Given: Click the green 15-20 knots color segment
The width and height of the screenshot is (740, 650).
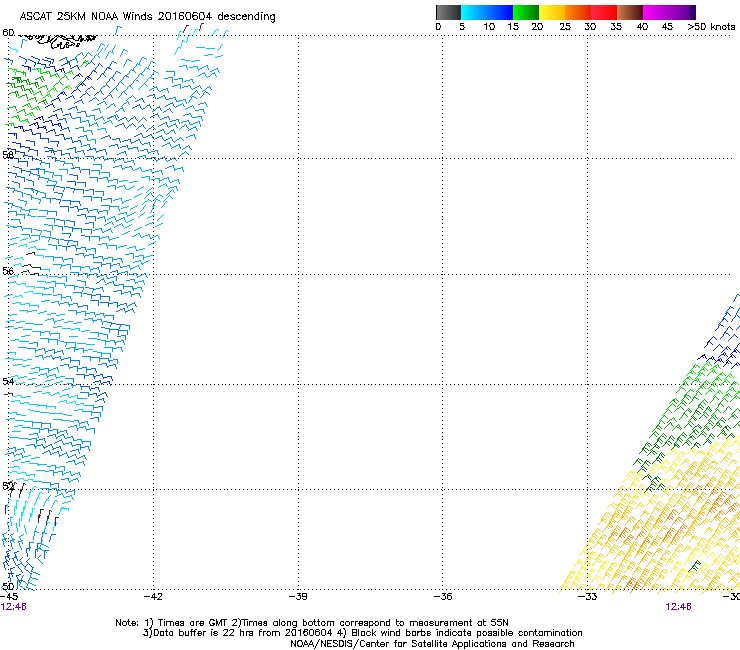Looking at the screenshot, I should [x=526, y=12].
